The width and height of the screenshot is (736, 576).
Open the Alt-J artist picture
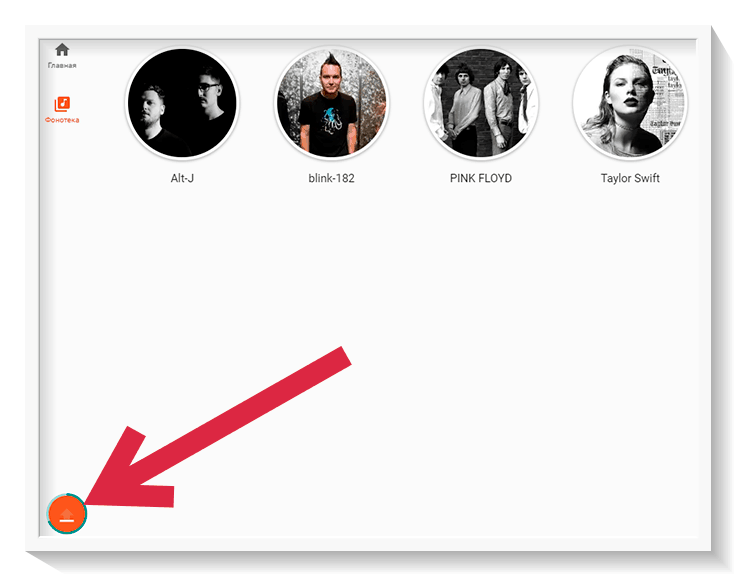point(182,103)
